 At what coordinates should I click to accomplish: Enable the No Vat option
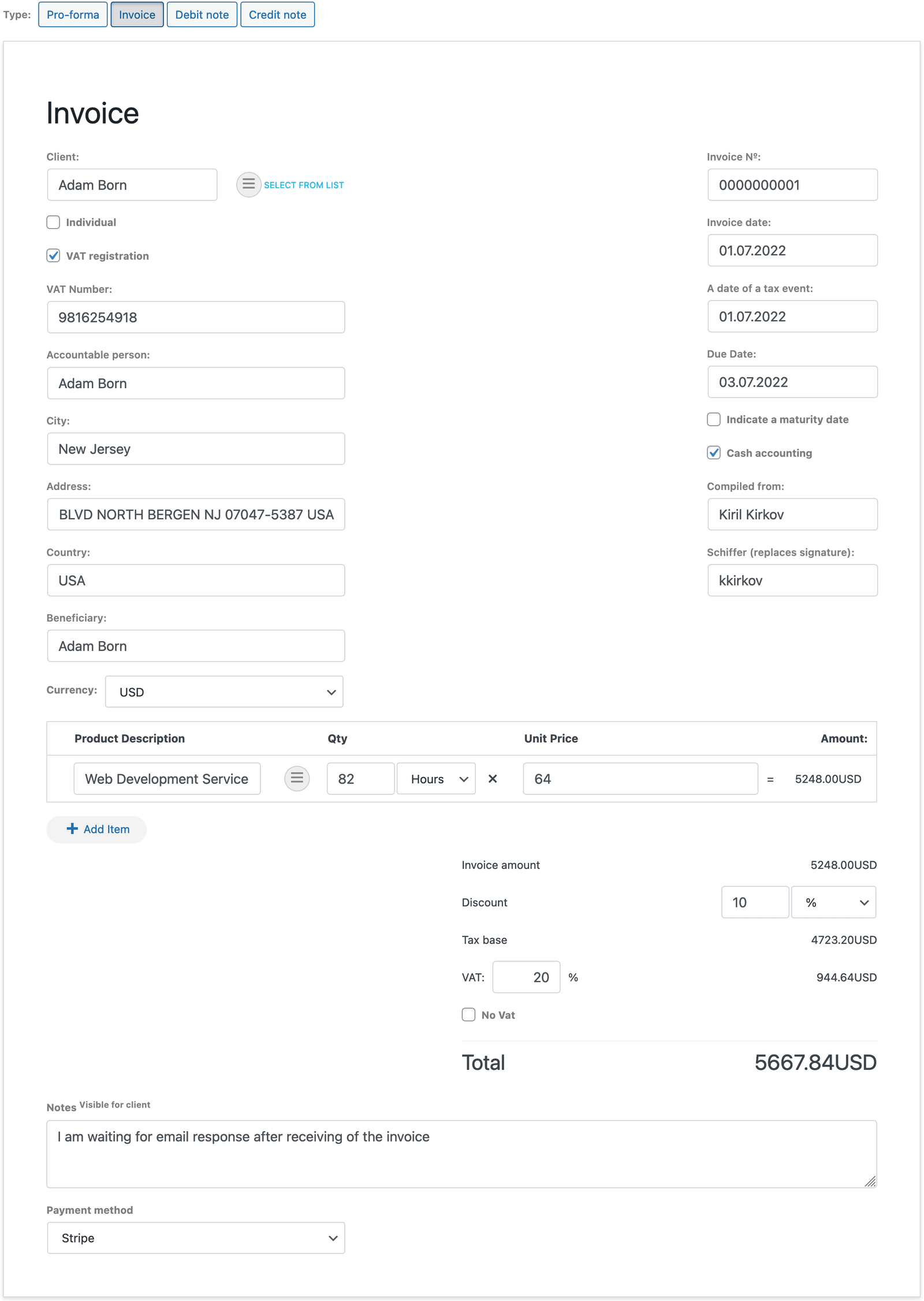click(468, 1014)
